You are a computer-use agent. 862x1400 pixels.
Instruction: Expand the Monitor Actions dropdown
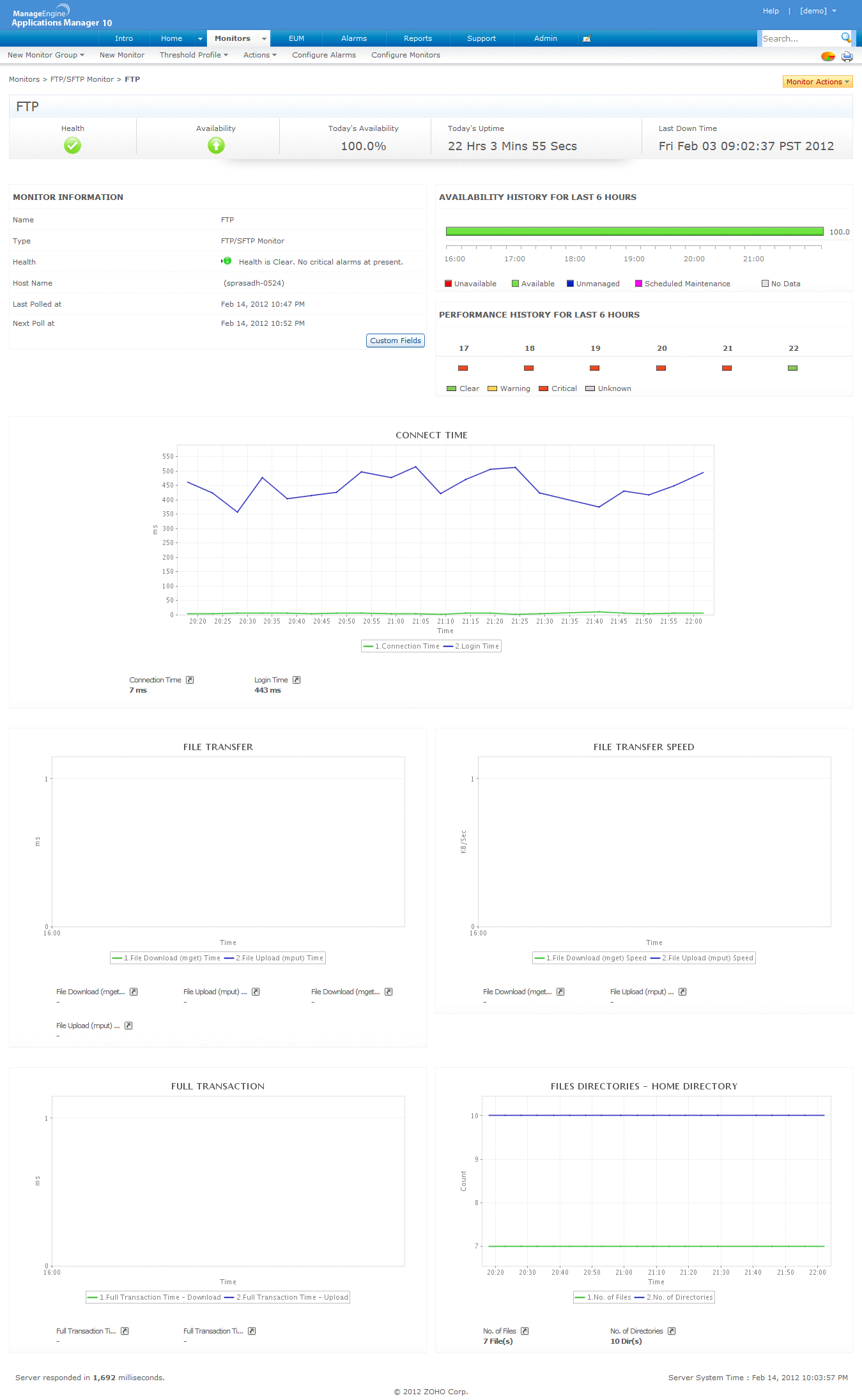[817, 82]
